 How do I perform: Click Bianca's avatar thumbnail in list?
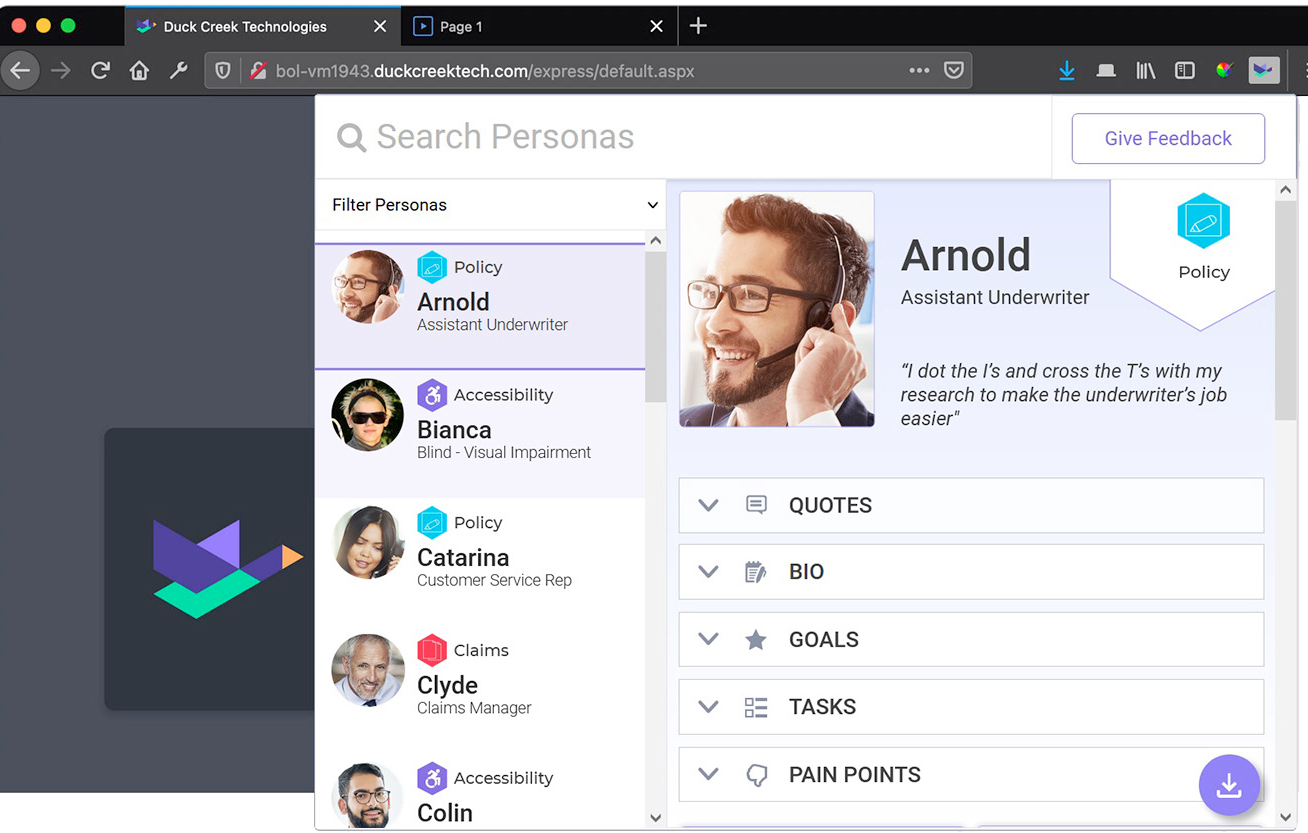coord(368,415)
